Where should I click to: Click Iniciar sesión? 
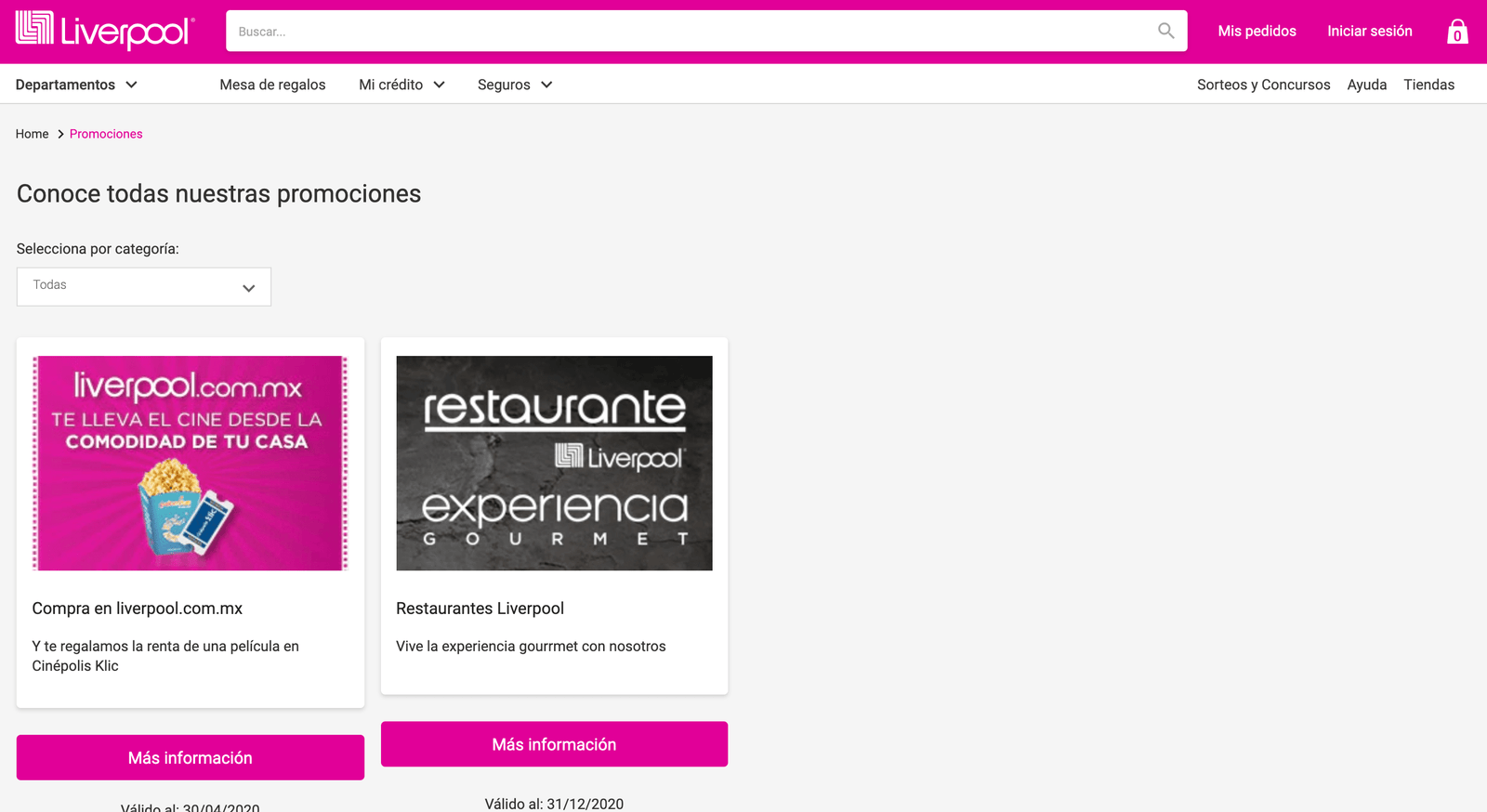(x=1369, y=31)
